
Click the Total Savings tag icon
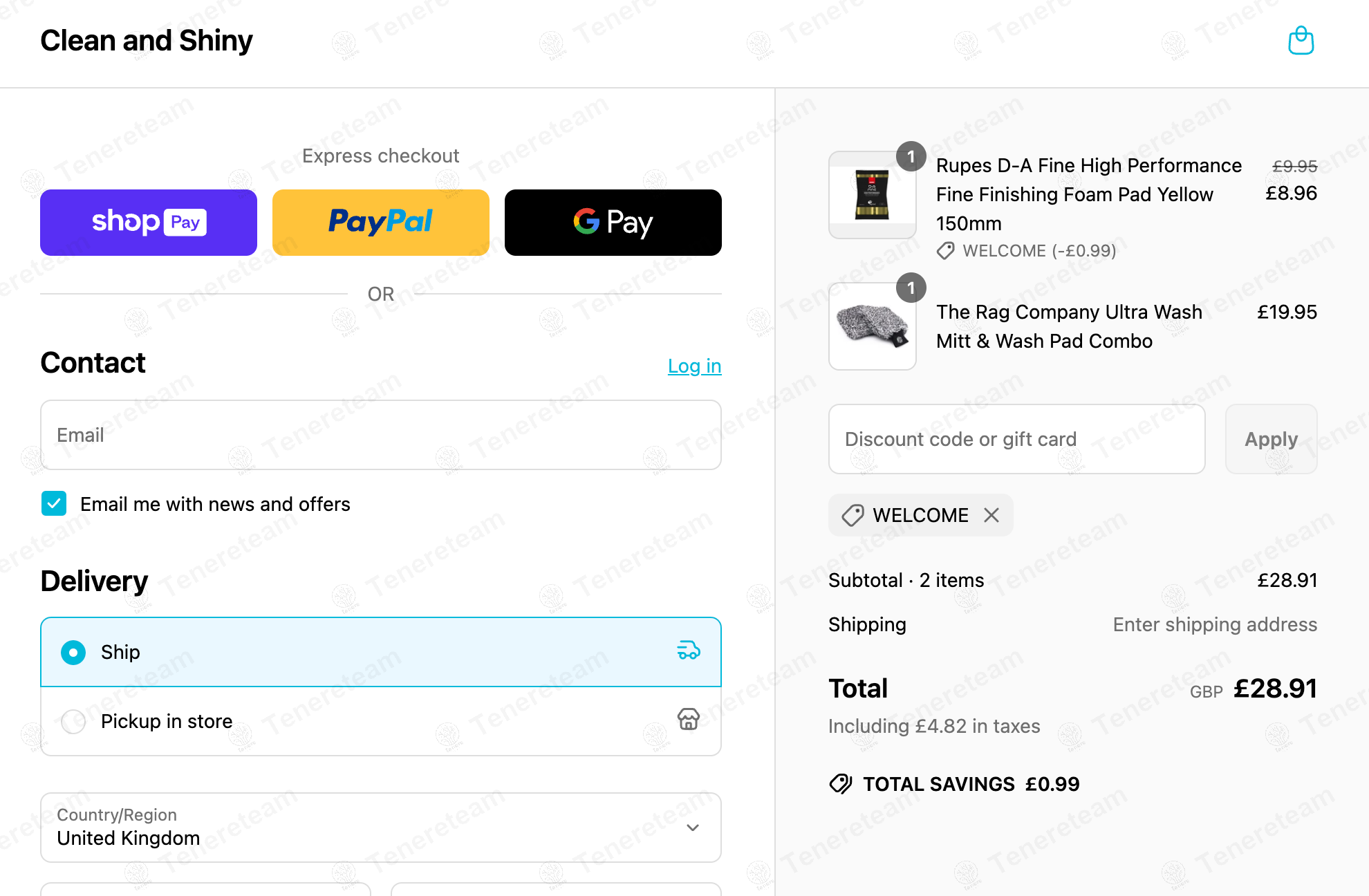point(841,784)
